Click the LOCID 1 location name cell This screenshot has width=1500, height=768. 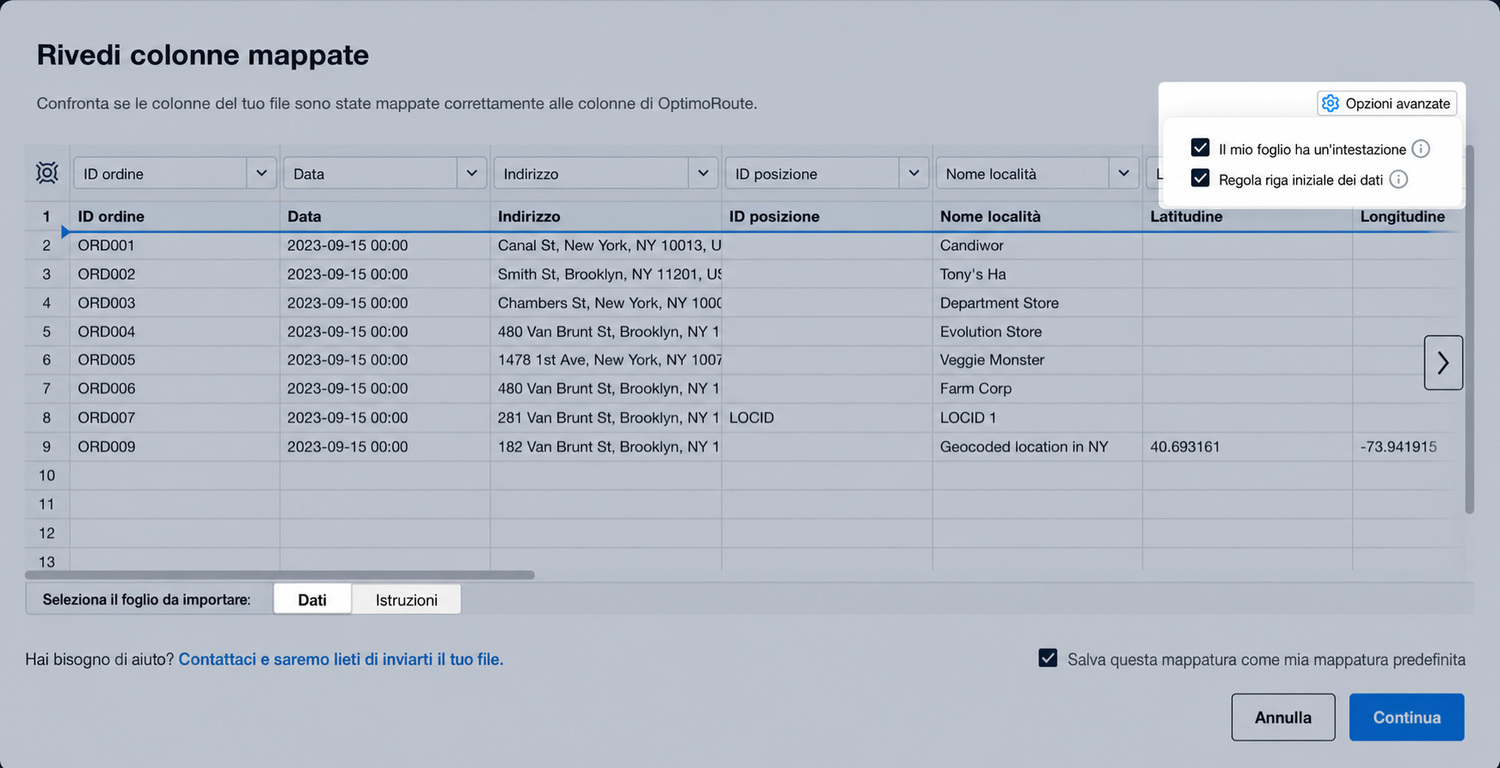(1037, 417)
